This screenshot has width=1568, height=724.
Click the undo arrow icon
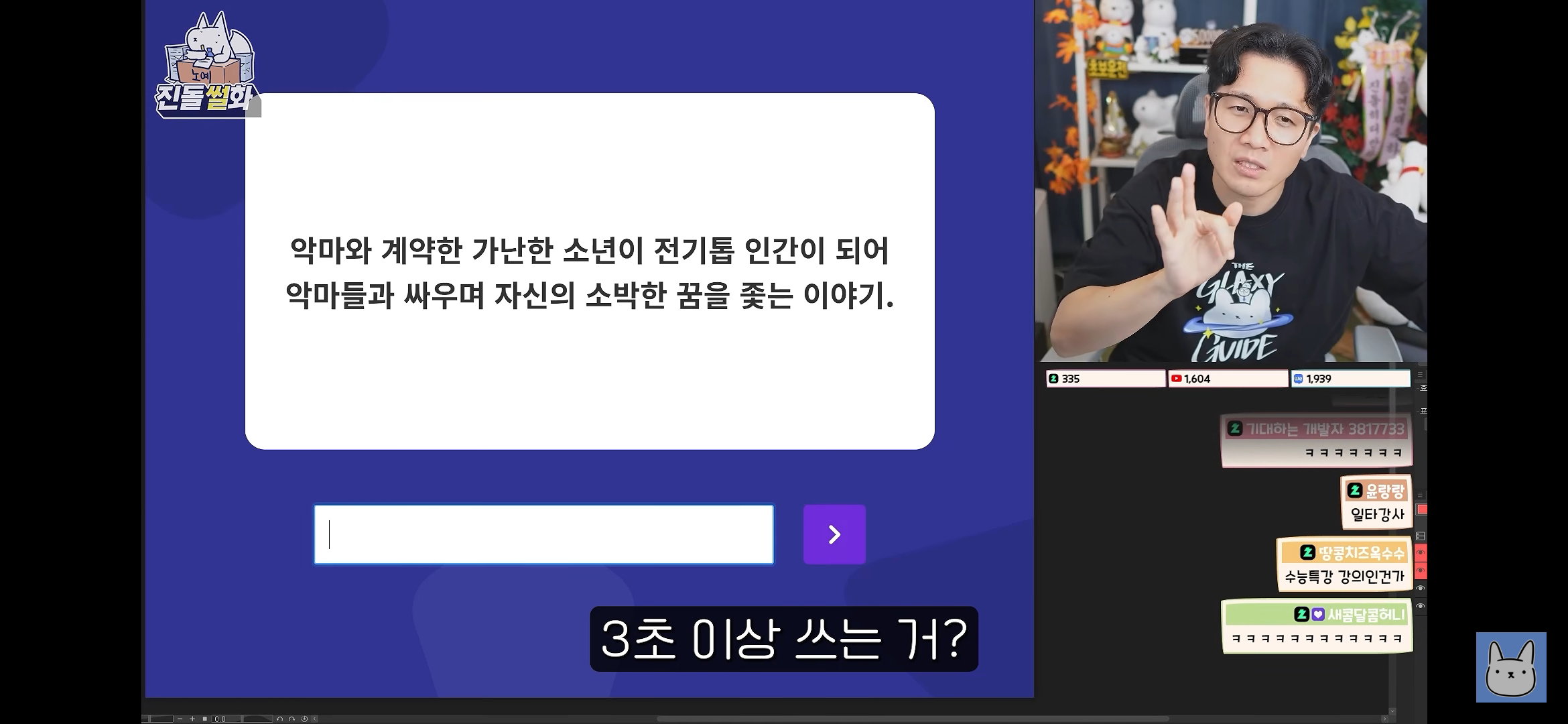pos(279,719)
